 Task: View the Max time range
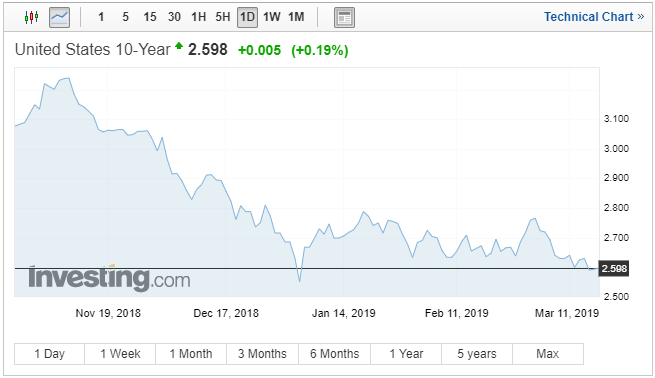(548, 354)
